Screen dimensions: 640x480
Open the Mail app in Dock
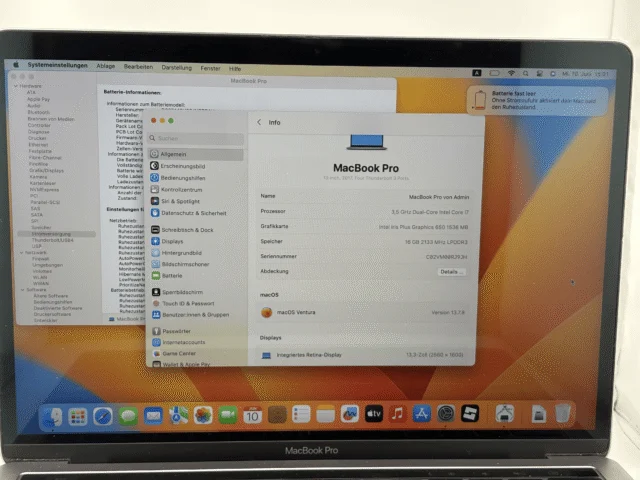click(x=153, y=416)
